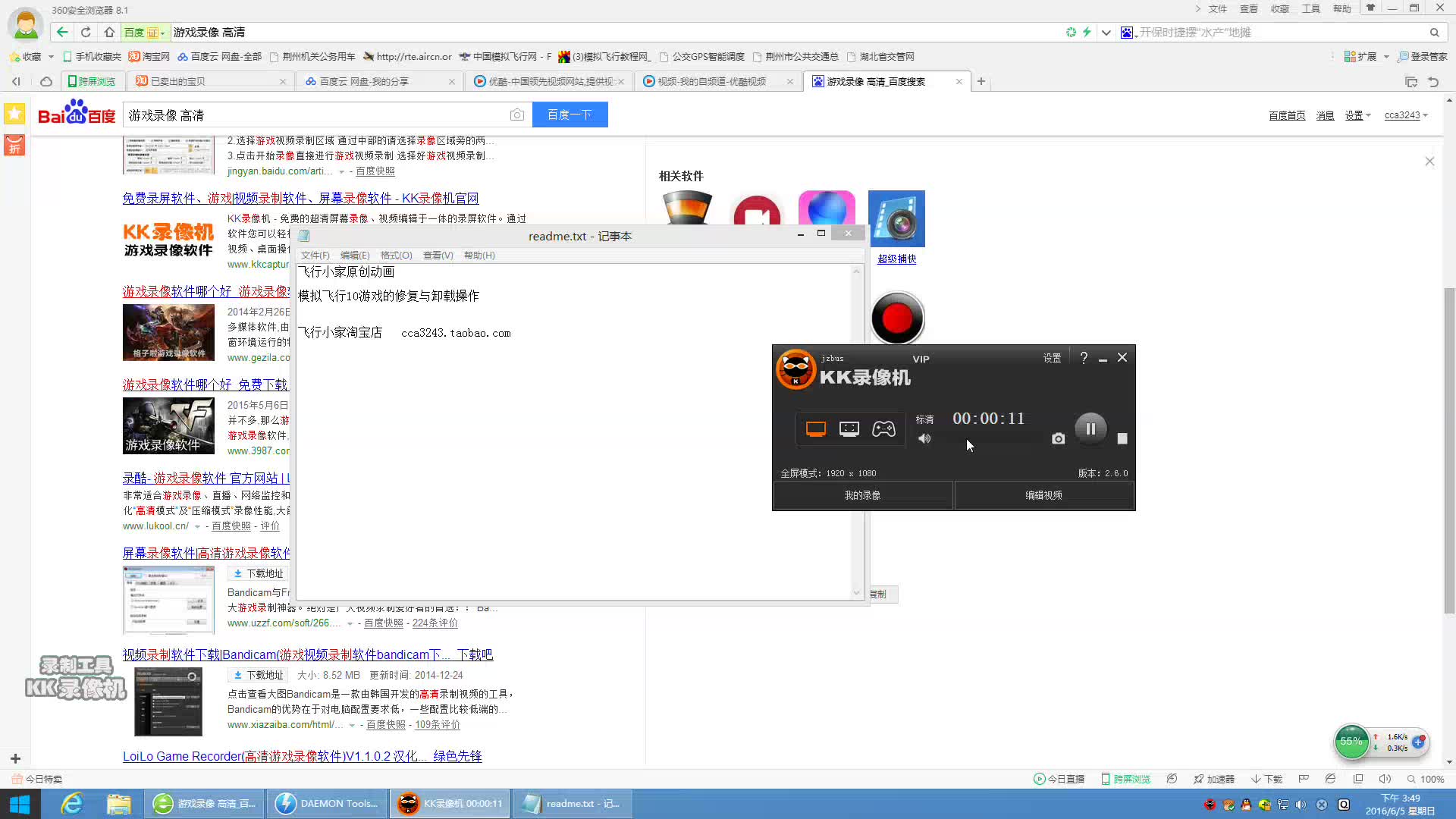Viewport: 1456px width, 819px height.
Task: Open DAEMON Tools from taskbar
Action: click(x=327, y=804)
